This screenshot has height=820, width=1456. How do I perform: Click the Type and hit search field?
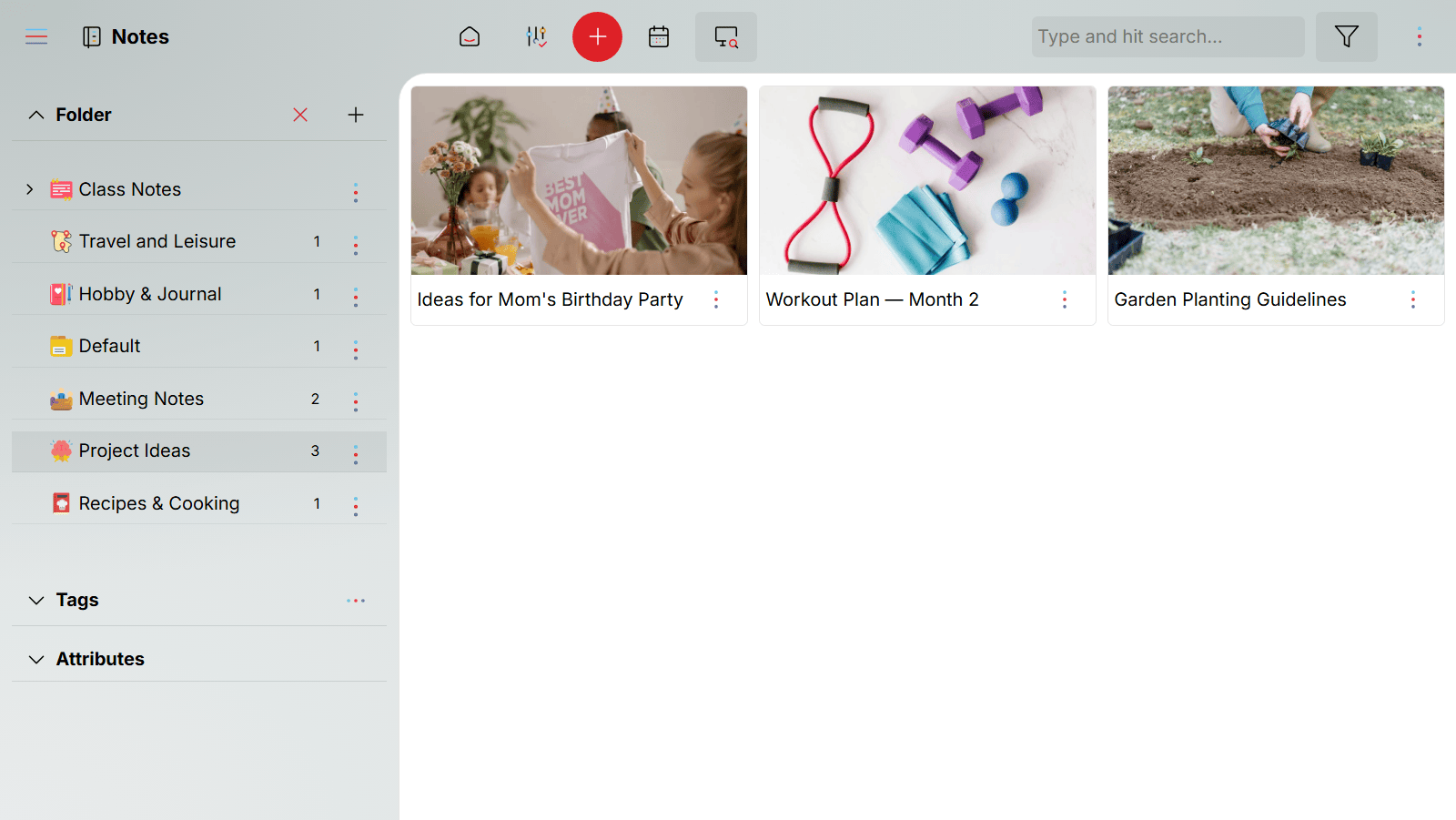tap(1167, 36)
